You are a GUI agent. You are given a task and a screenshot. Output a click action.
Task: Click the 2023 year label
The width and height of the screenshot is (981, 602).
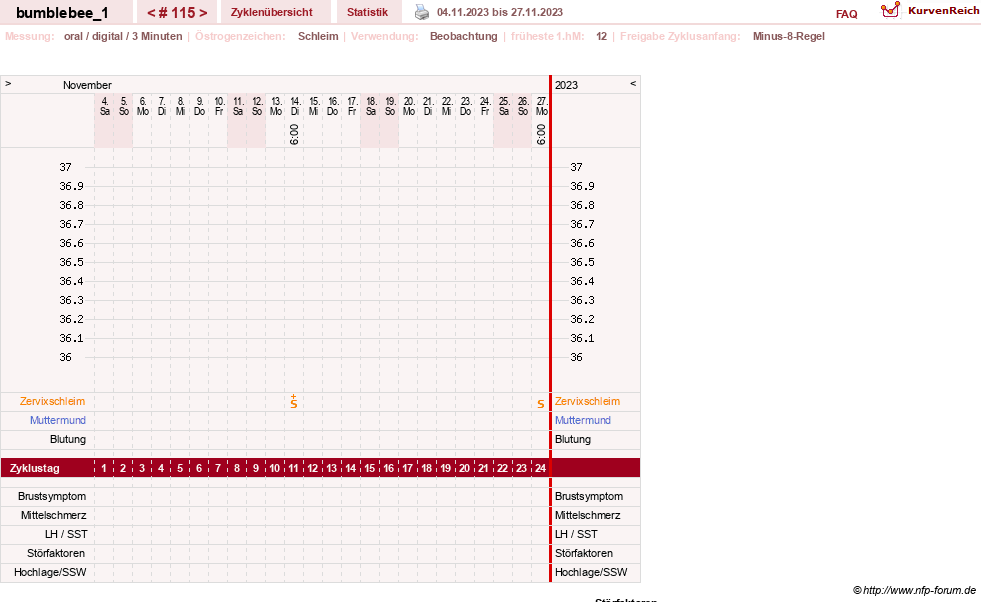pyautogui.click(x=566, y=85)
